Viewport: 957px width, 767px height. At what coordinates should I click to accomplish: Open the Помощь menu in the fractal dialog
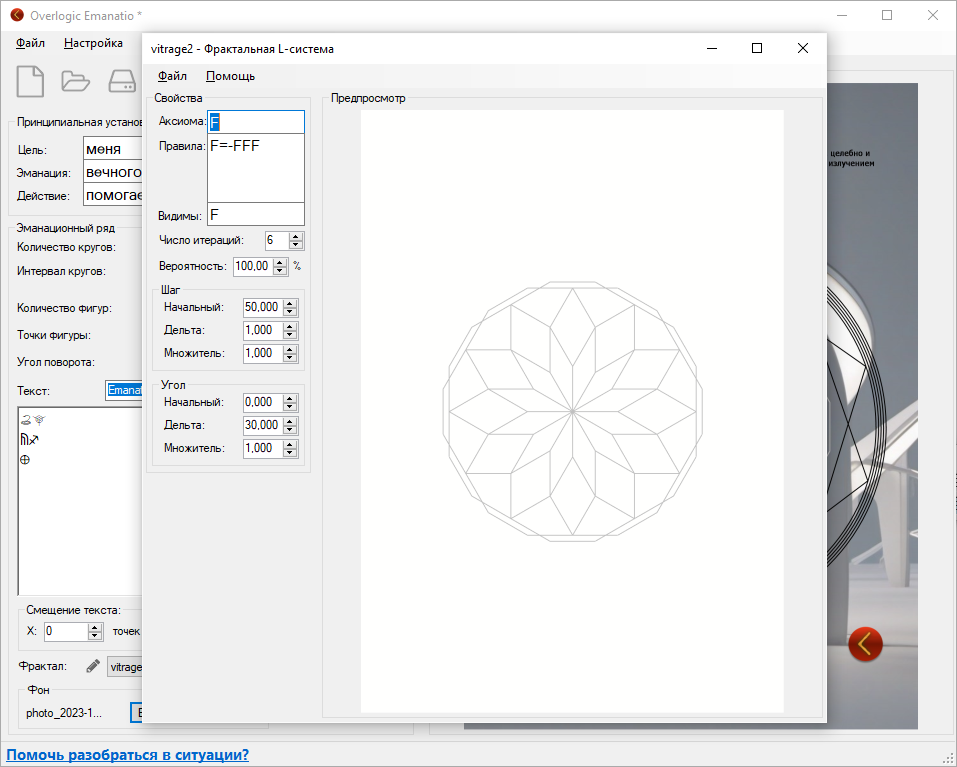click(x=230, y=76)
